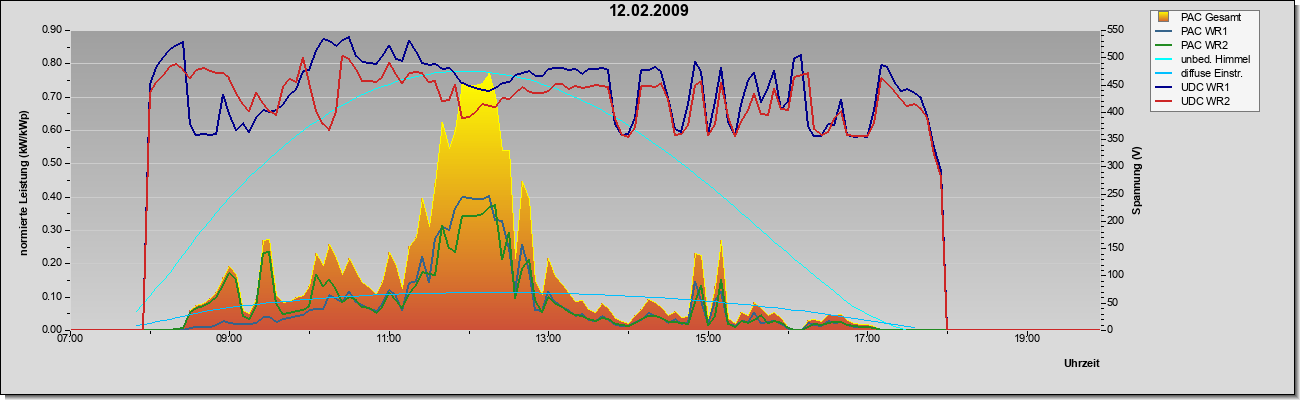The image size is (1300, 400).
Task: Click the green line marker beside PAC WR2
Action: [x=1164, y=45]
